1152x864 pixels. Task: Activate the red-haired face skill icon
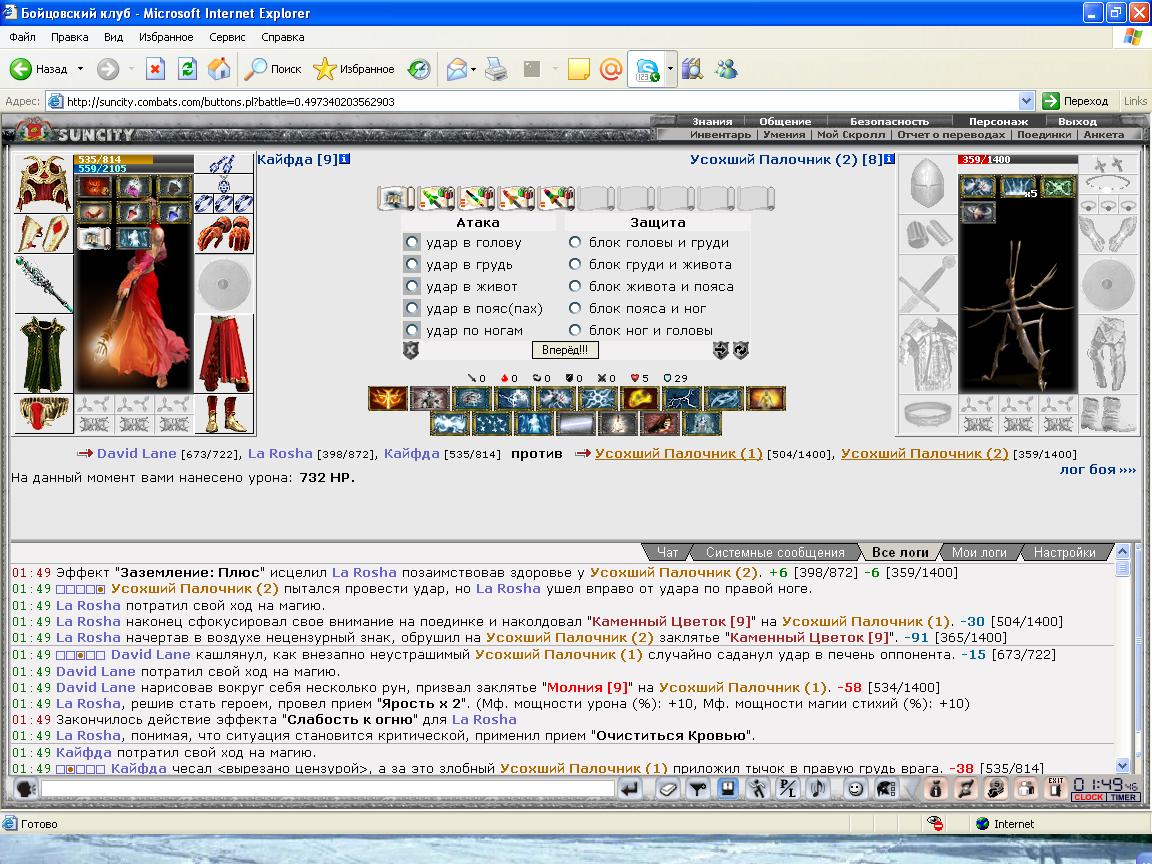point(659,423)
